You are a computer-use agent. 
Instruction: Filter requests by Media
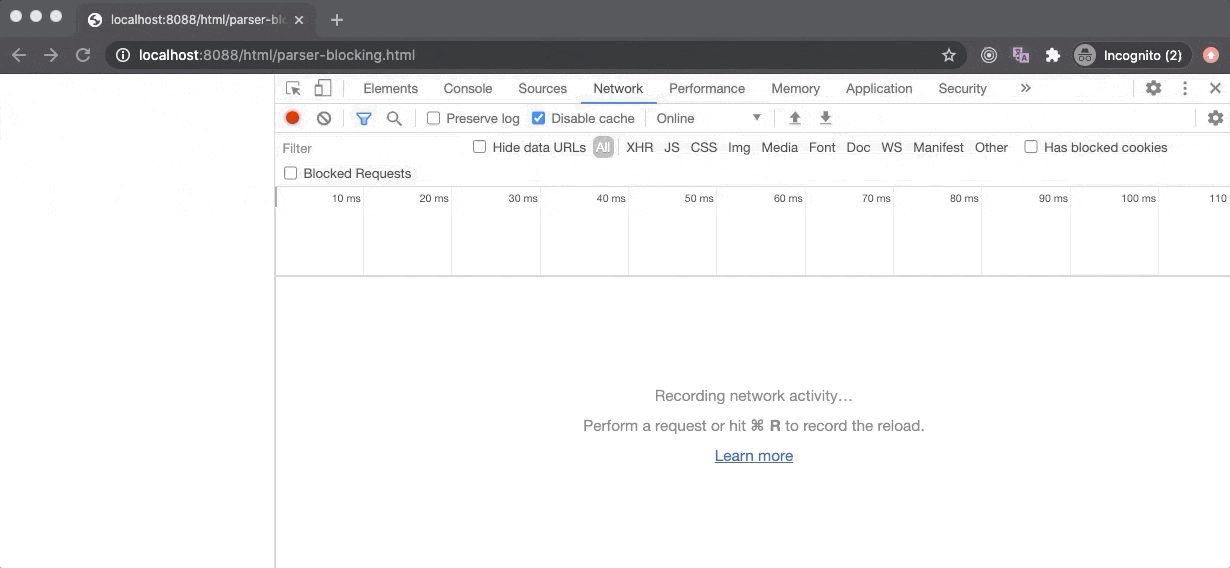[780, 147]
